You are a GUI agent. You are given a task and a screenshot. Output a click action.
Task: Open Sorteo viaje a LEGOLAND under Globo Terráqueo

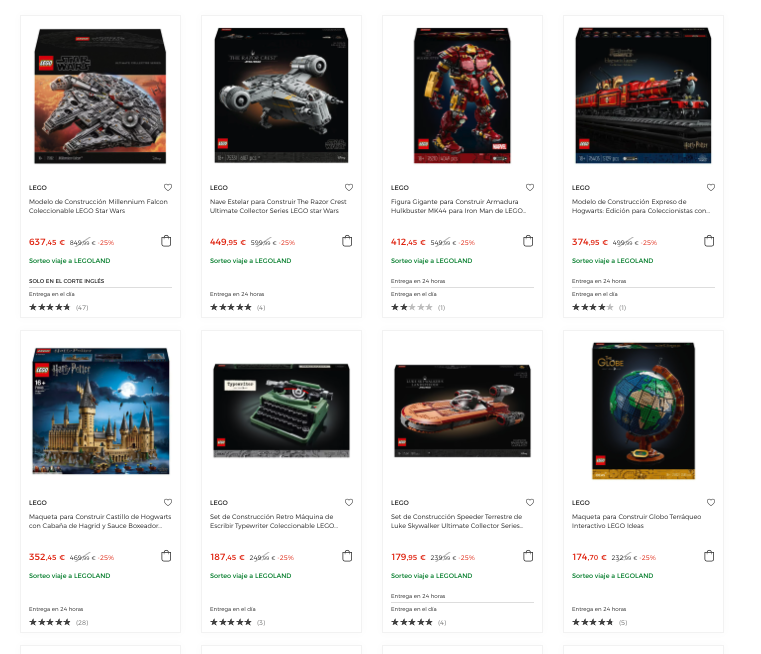[x=612, y=575]
